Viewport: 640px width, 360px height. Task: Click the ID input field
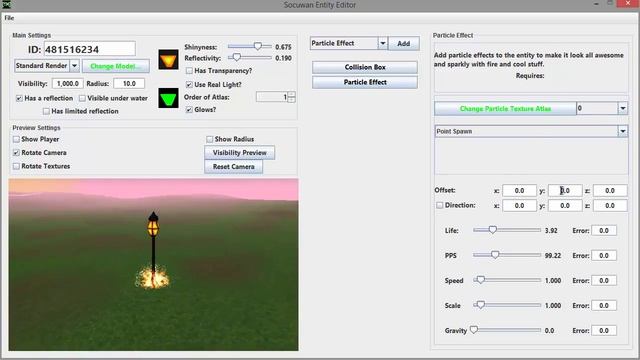89,49
